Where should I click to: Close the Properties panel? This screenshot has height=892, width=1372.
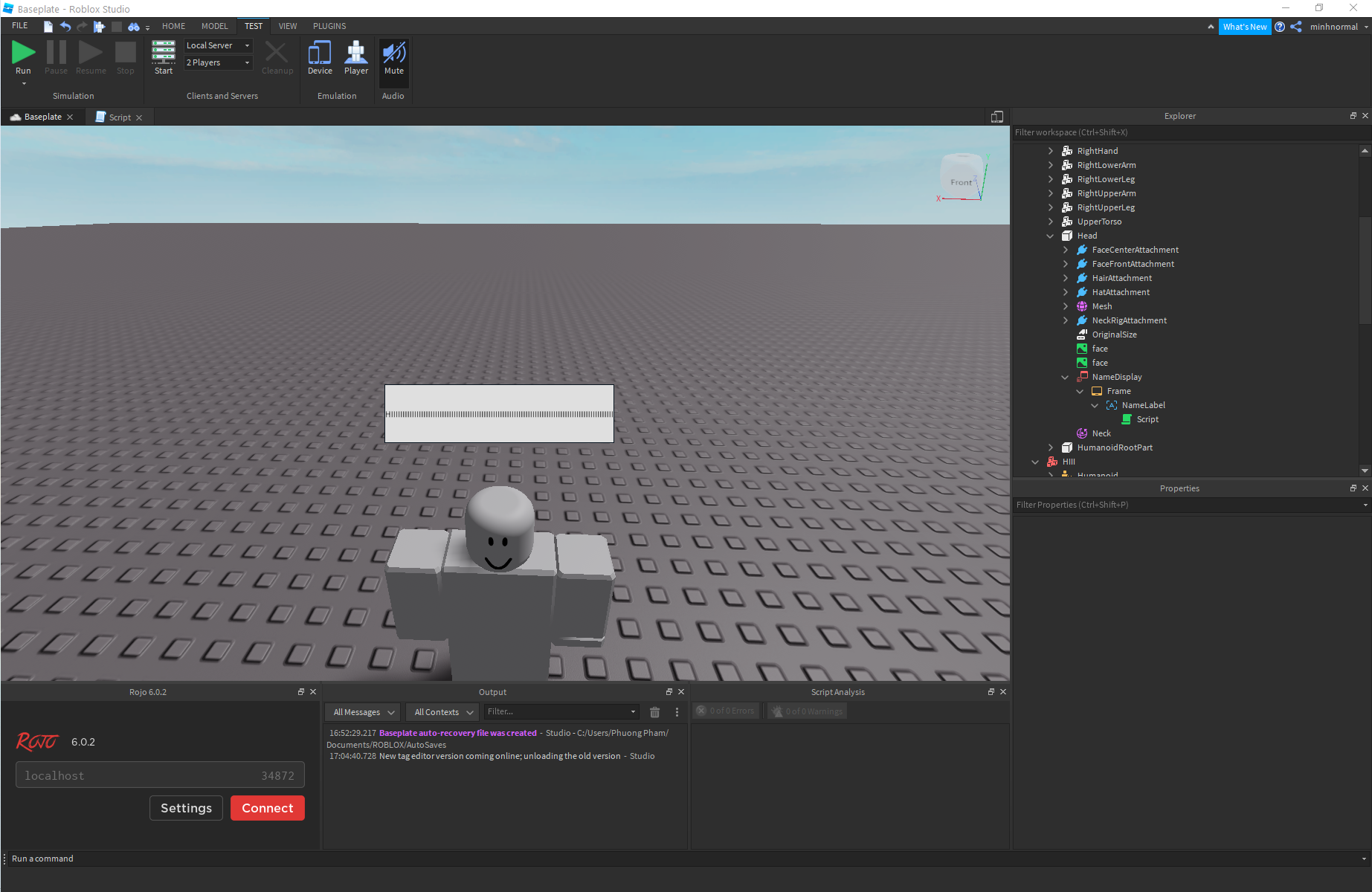(x=1365, y=488)
